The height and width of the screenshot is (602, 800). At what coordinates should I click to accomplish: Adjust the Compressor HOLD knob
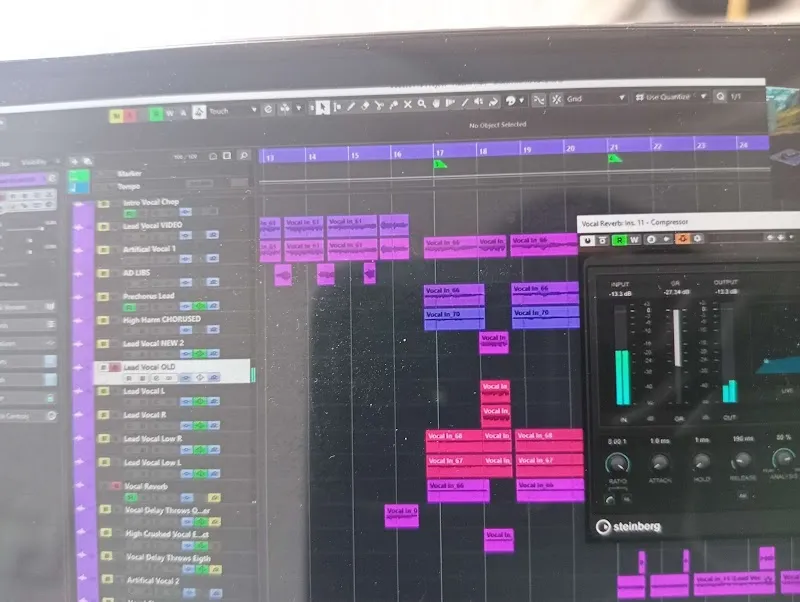click(702, 461)
